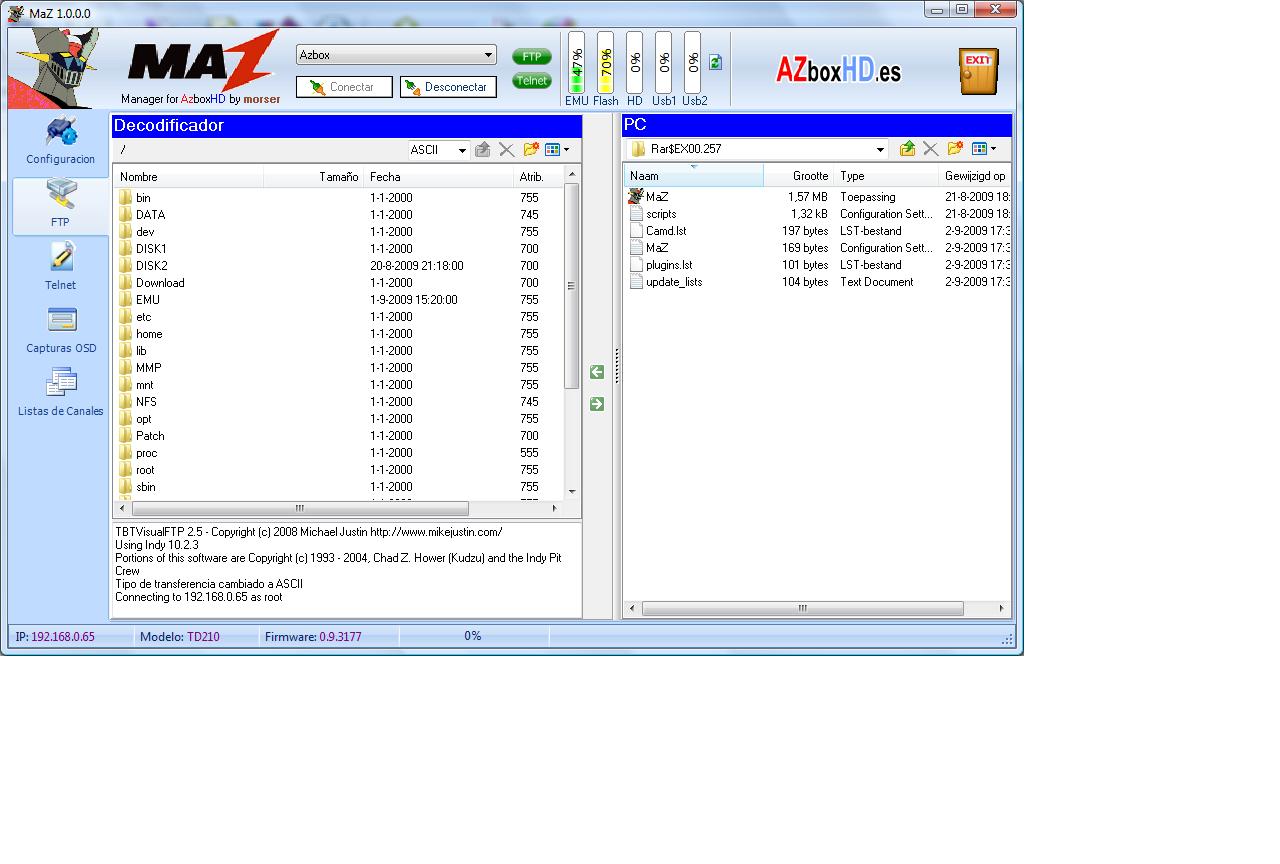Delete selected item in PC pane
This screenshot has width=1280, height=864.
(931, 149)
